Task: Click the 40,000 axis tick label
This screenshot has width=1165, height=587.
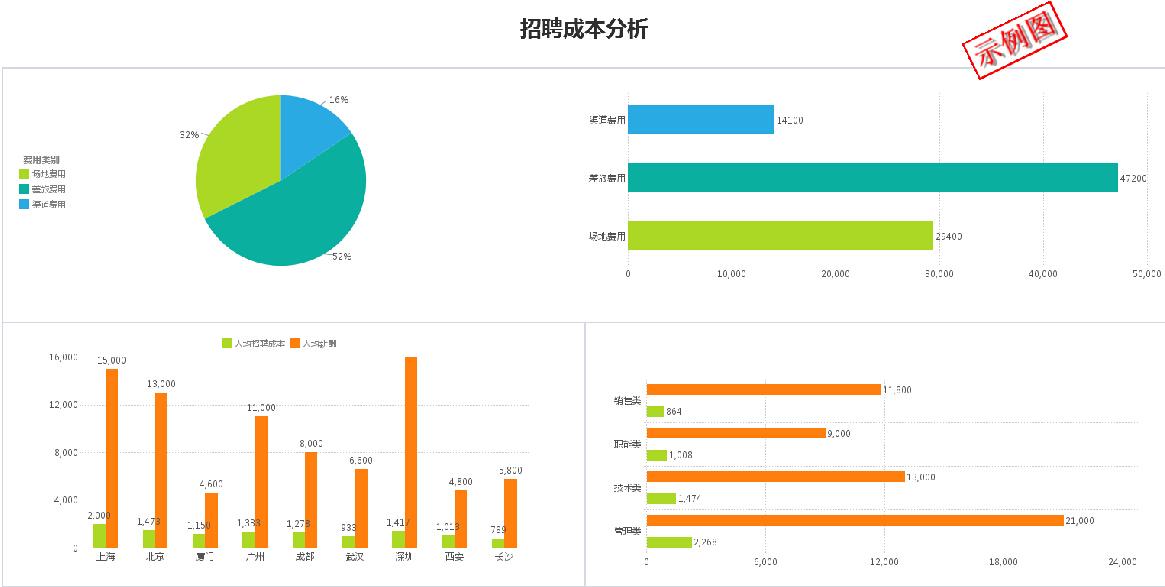Action: (1042, 274)
